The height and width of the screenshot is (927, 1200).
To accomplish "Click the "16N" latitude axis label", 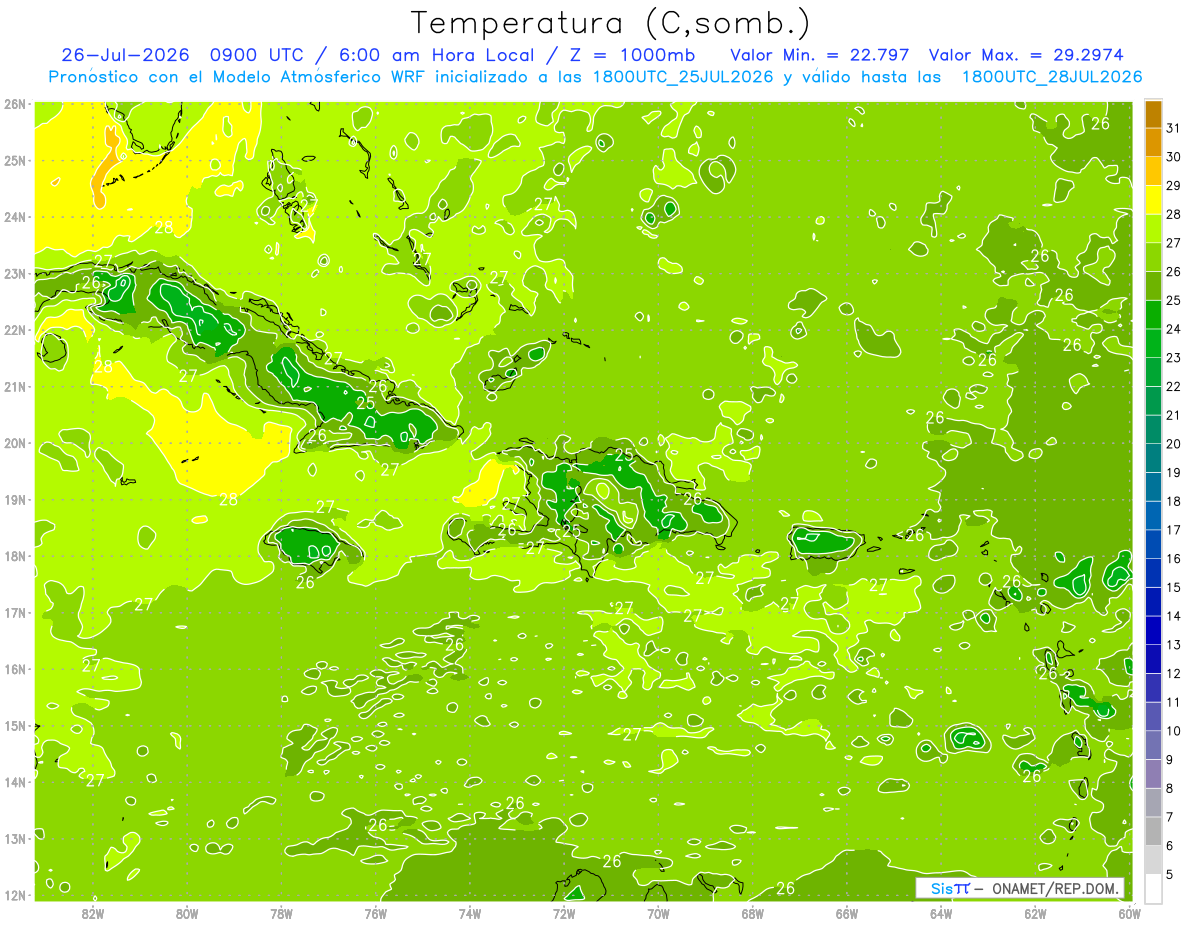I will point(15,669).
